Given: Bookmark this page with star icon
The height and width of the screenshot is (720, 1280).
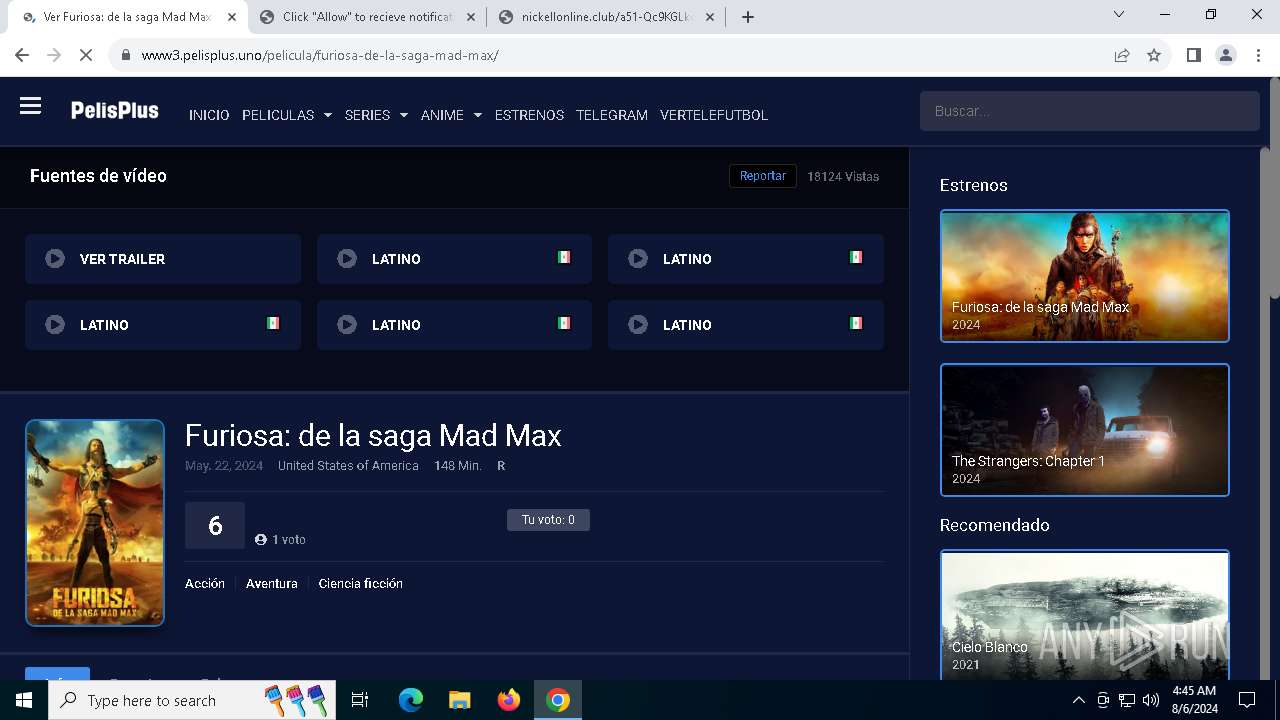Looking at the screenshot, I should pos(1154,55).
